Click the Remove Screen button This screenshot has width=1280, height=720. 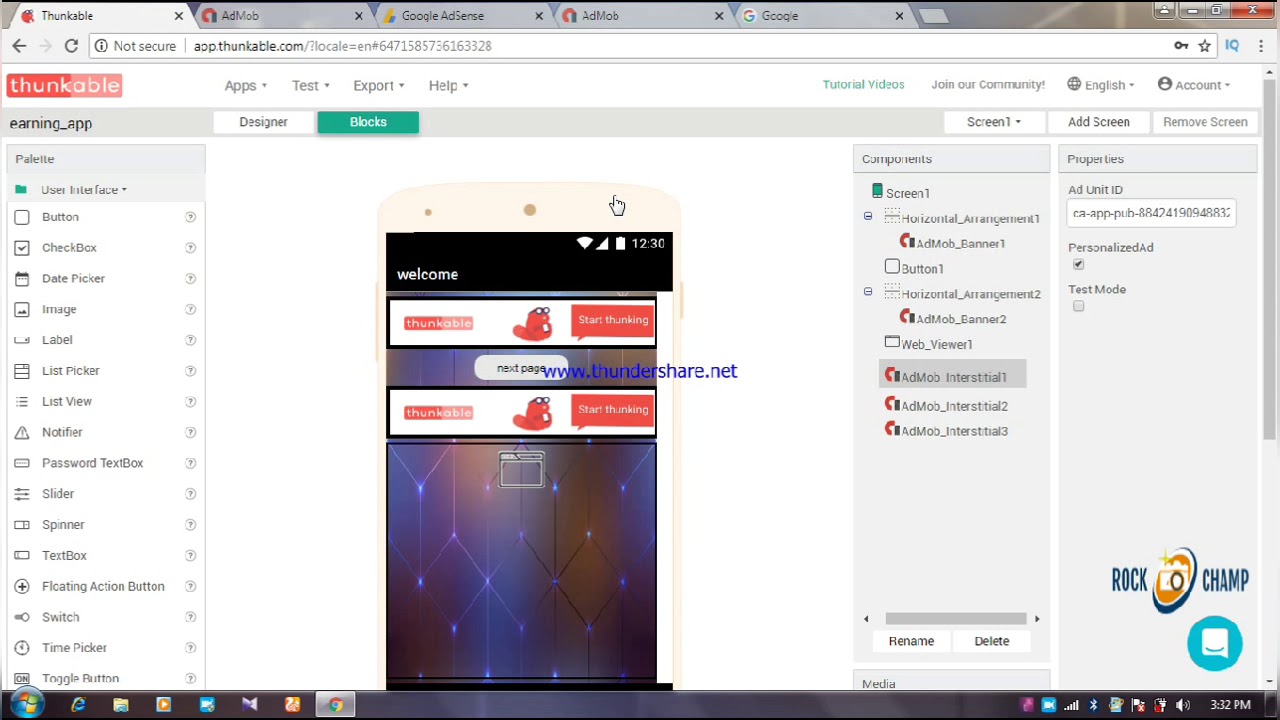click(1205, 122)
